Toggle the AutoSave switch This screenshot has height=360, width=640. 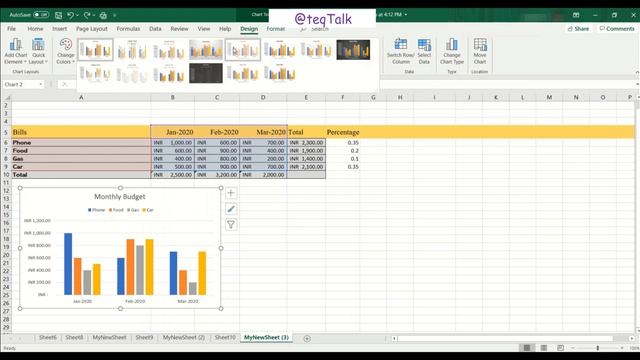point(41,15)
